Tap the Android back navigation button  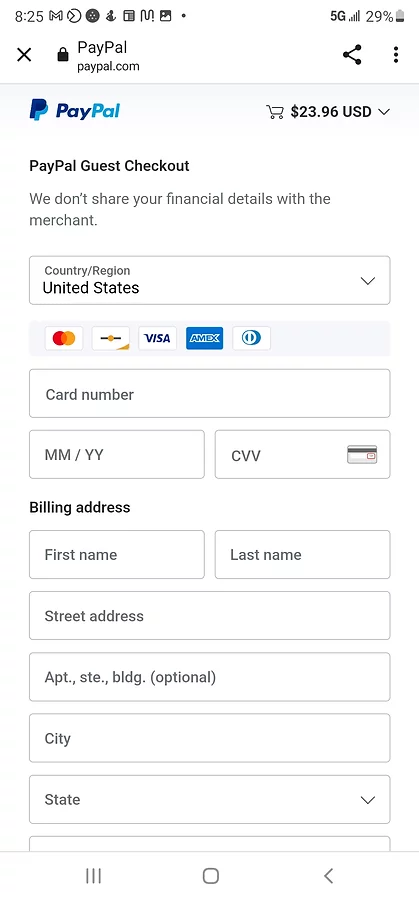click(x=328, y=875)
